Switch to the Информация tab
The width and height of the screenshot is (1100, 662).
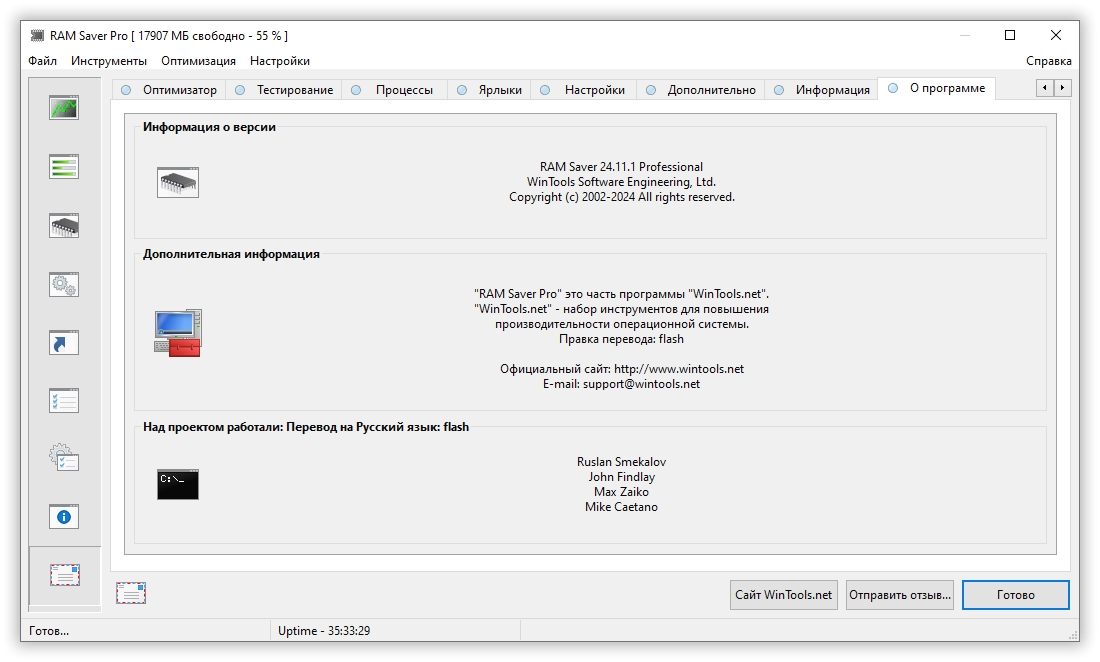[x=821, y=90]
